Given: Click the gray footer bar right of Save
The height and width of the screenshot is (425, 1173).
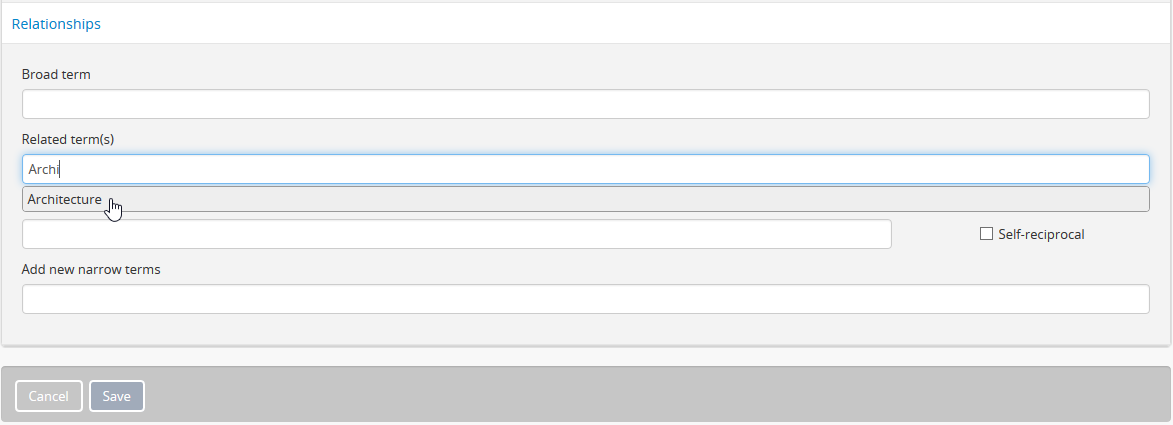Looking at the screenshot, I should 650,396.
